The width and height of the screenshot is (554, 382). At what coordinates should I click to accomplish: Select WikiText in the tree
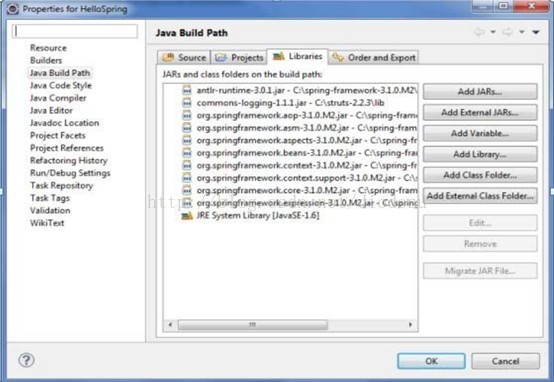[47, 223]
